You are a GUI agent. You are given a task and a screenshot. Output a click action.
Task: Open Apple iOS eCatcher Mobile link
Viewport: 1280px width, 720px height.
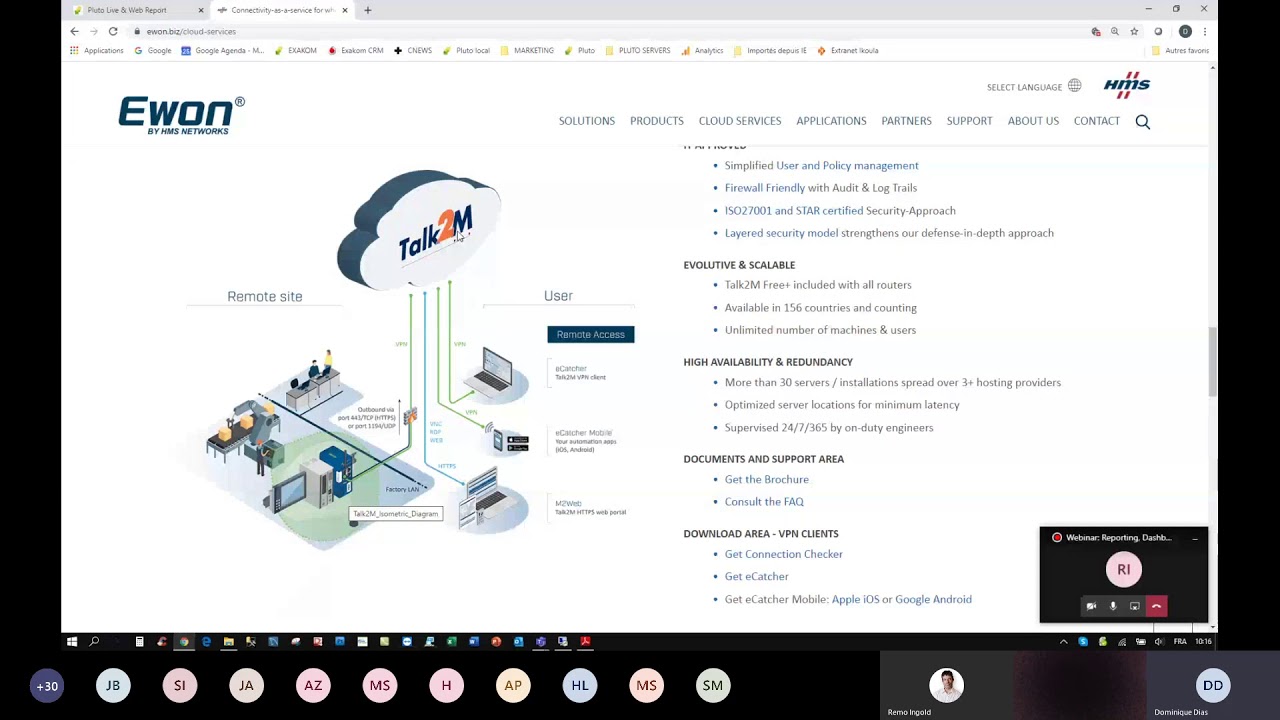click(x=856, y=600)
